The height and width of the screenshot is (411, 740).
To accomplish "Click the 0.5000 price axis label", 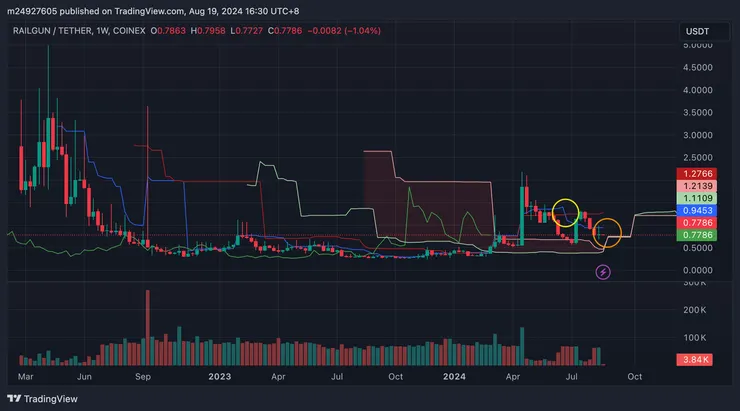I will pyautogui.click(x=698, y=248).
